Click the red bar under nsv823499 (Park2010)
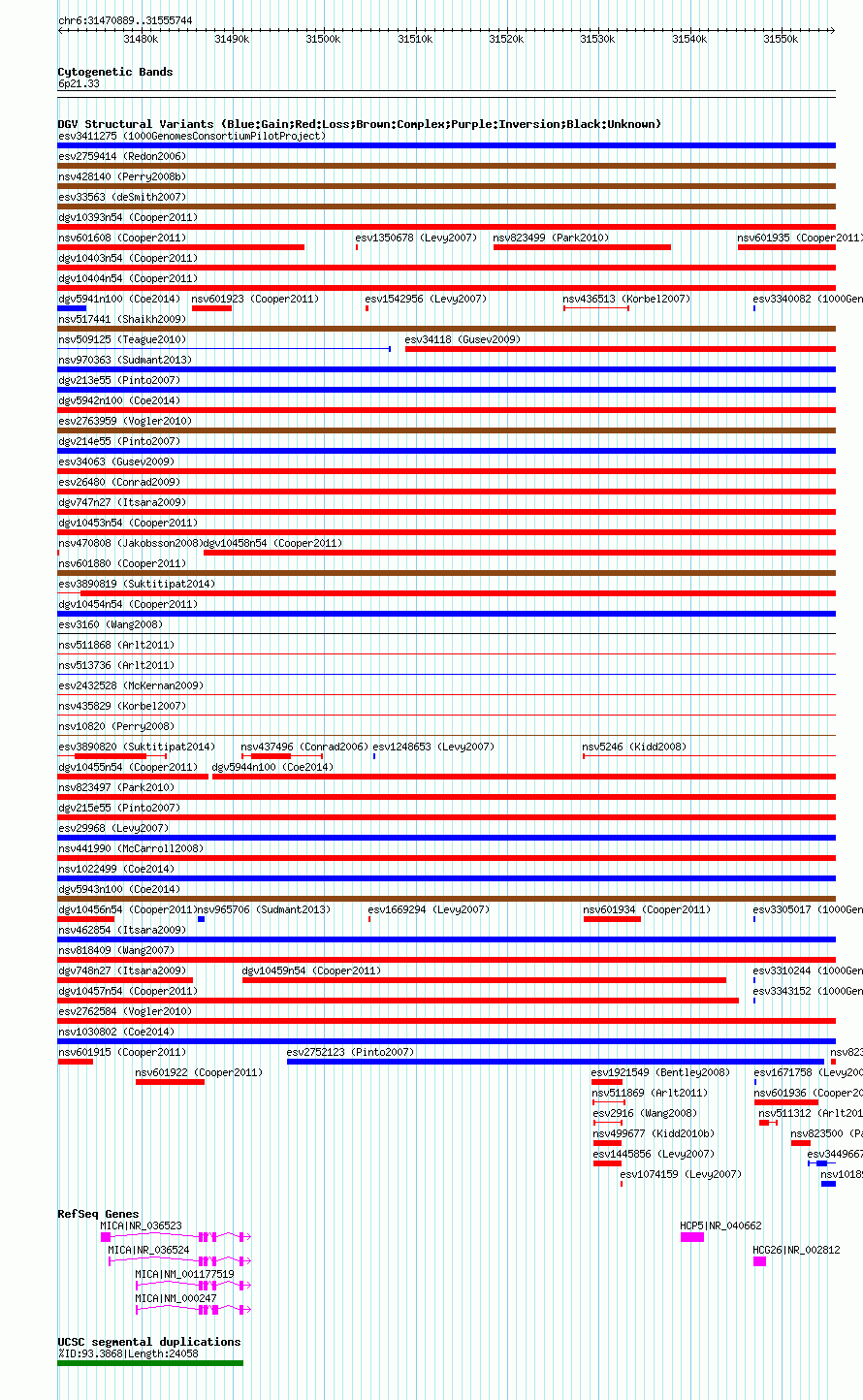The width and height of the screenshot is (863, 1400). tap(582, 247)
